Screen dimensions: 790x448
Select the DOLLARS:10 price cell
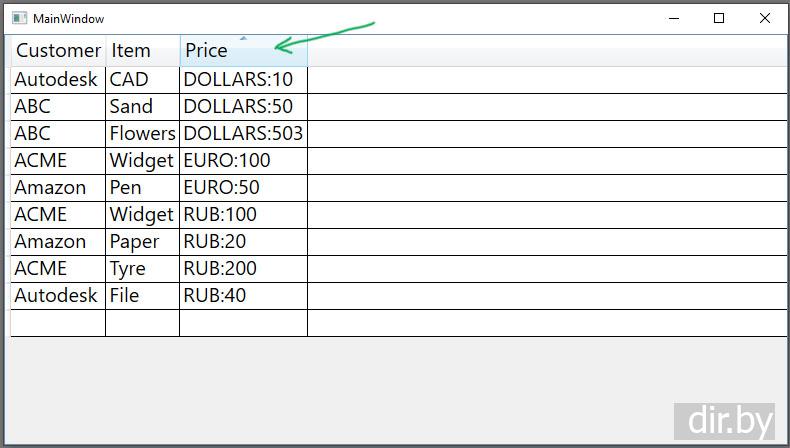point(243,80)
